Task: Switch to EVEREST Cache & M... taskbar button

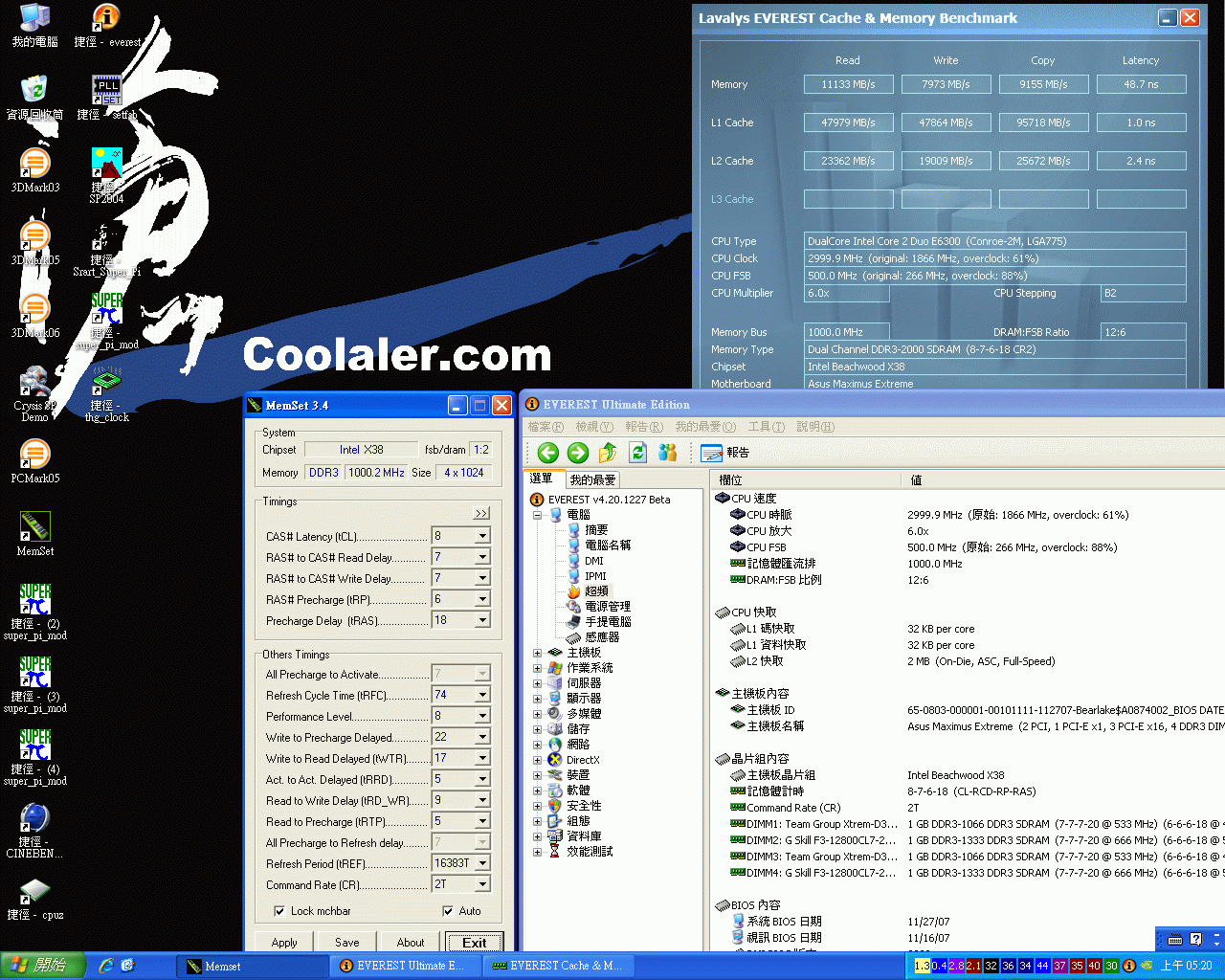Action: (x=557, y=967)
